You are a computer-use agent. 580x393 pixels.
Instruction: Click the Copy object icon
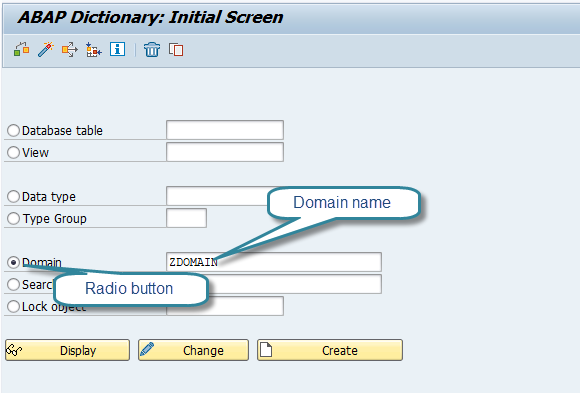pos(176,50)
